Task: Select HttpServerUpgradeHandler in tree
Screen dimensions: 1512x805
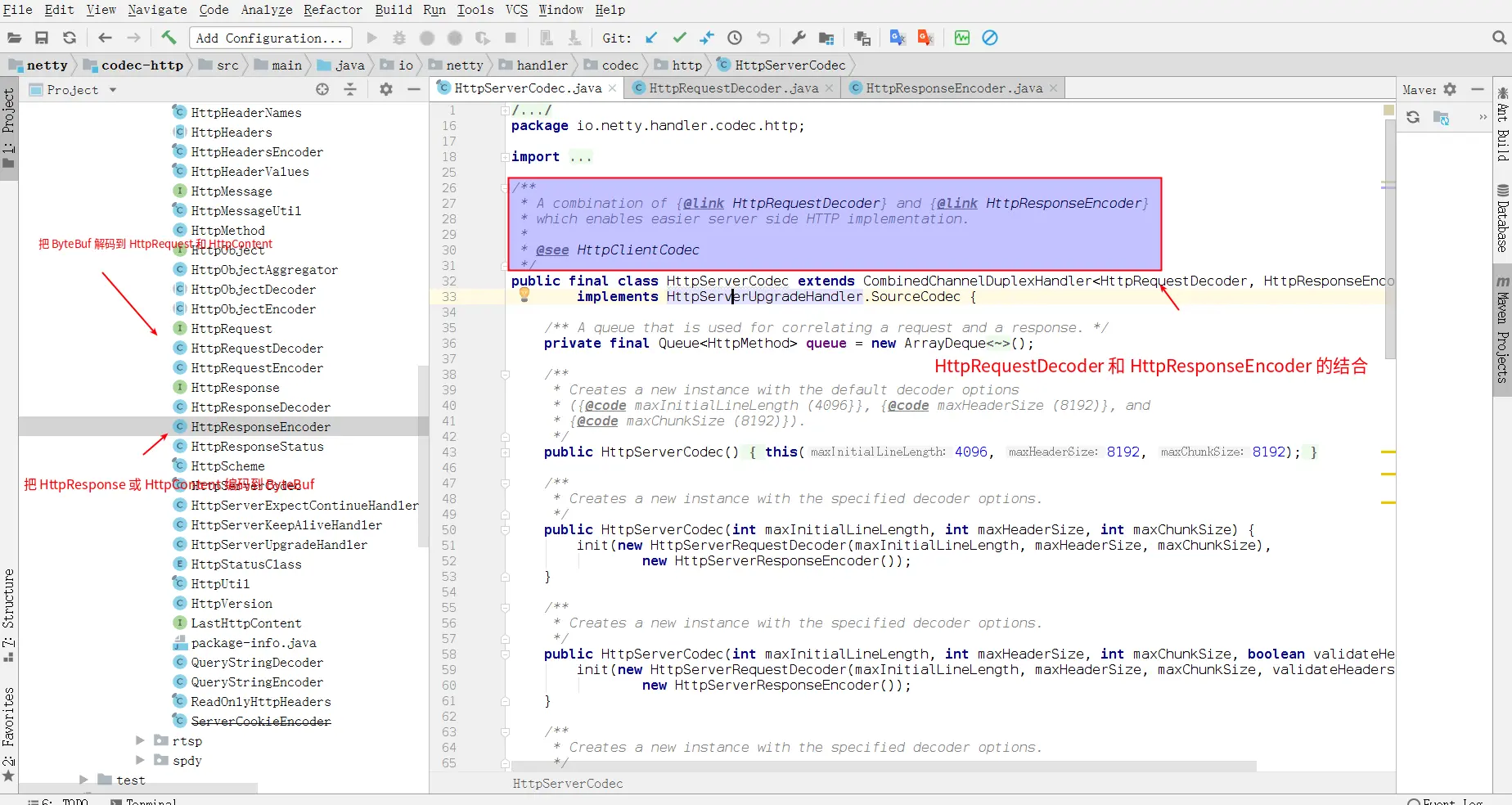Action: click(279, 544)
